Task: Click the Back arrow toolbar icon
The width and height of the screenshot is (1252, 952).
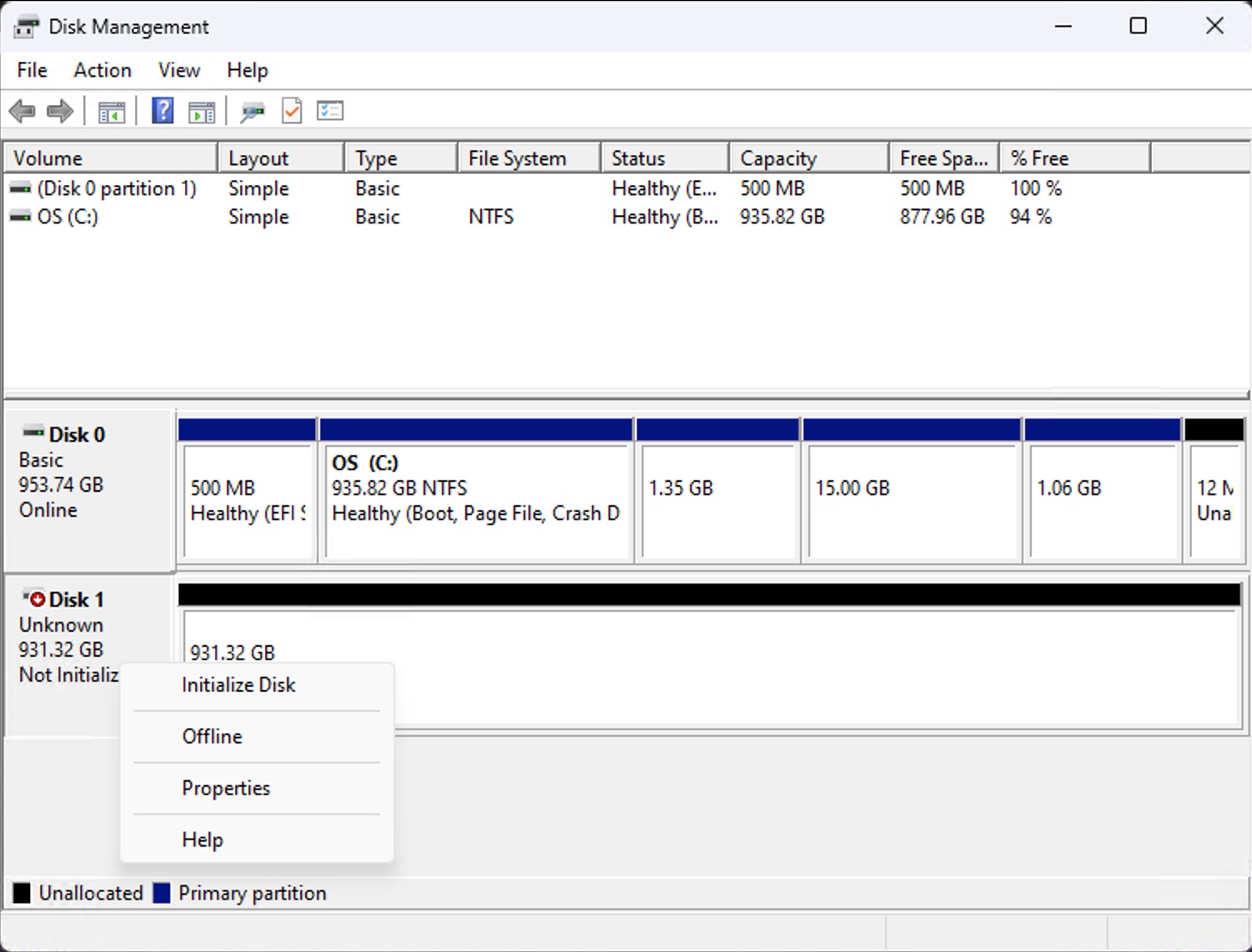Action: [x=22, y=111]
